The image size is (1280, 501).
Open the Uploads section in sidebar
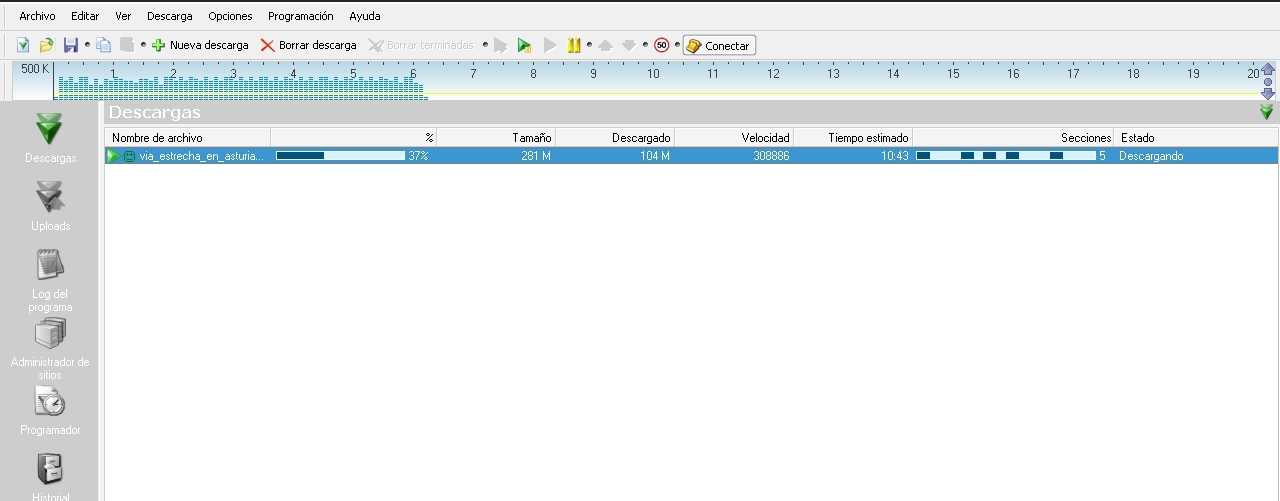tap(50, 204)
